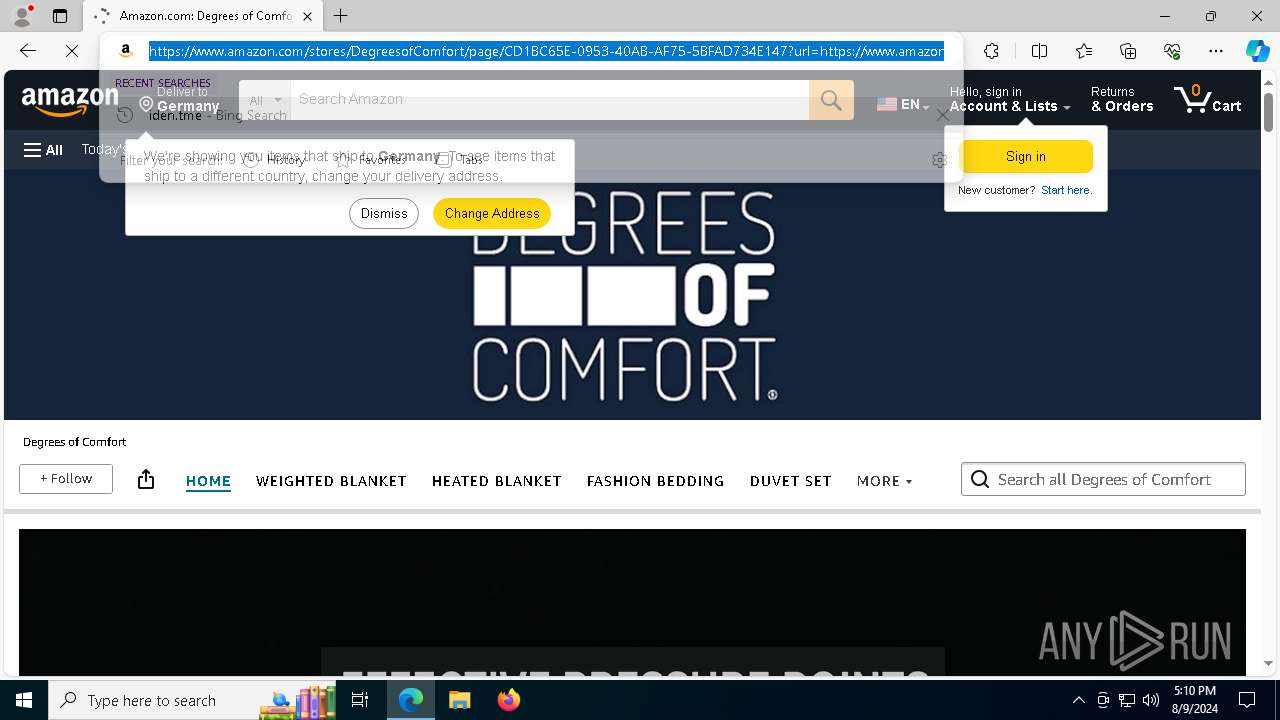Open the Edge profile avatar

click(22, 16)
